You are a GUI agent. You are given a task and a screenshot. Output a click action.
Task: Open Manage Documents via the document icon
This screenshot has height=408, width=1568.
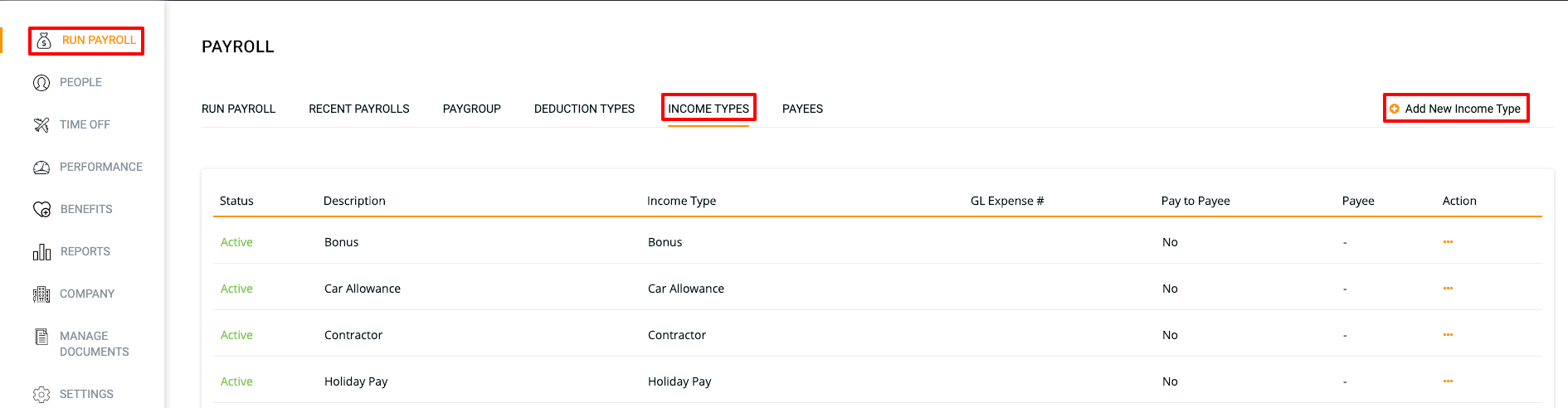tap(41, 337)
